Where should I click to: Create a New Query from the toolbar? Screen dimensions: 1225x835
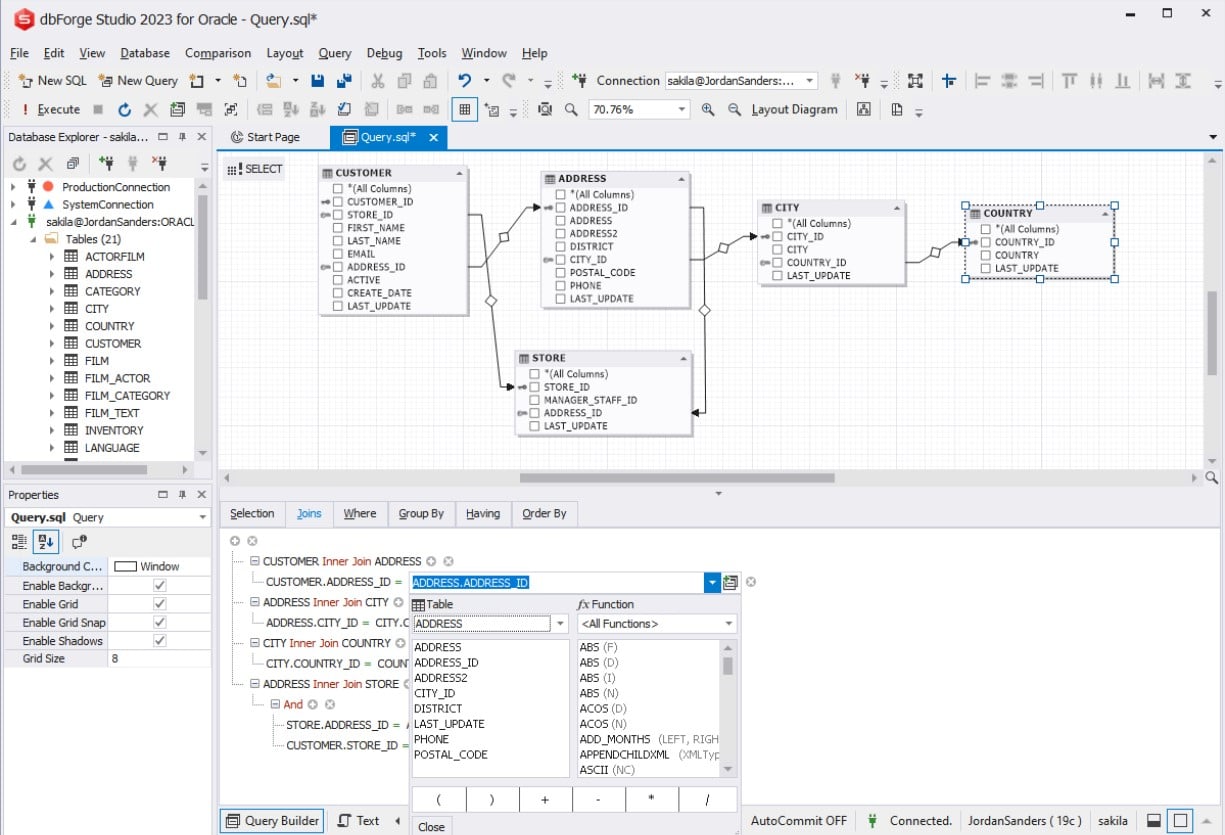pos(138,81)
